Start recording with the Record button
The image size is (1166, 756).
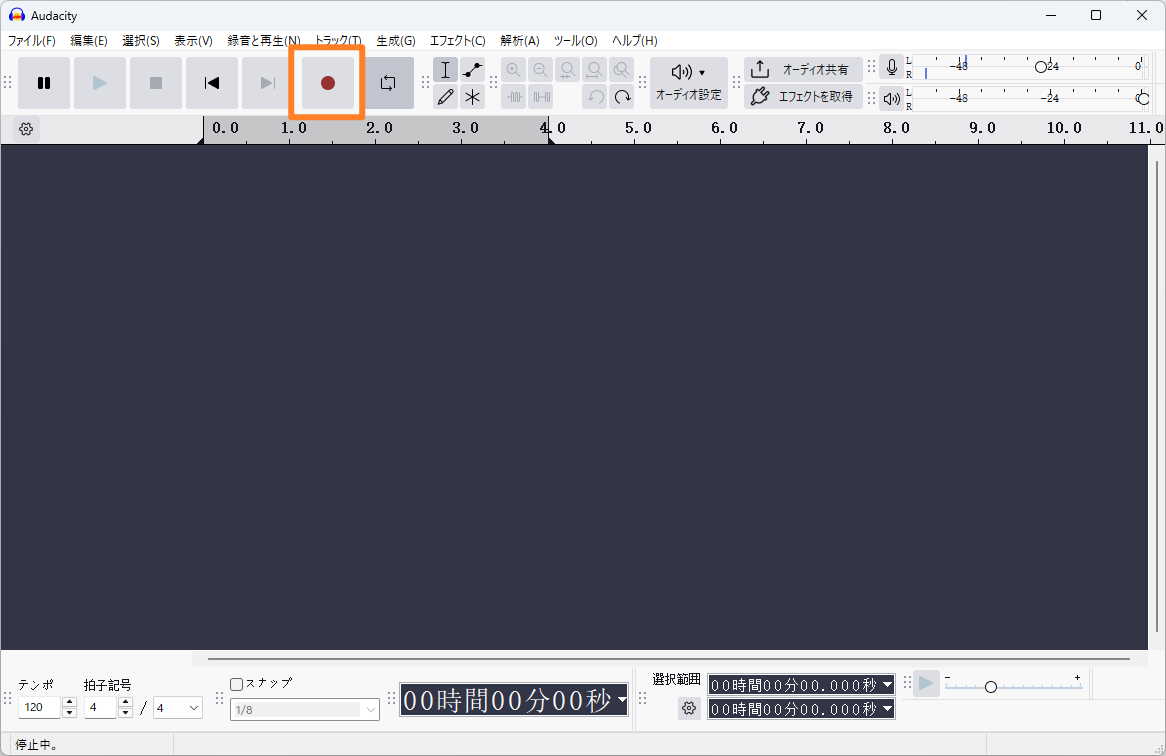[327, 84]
